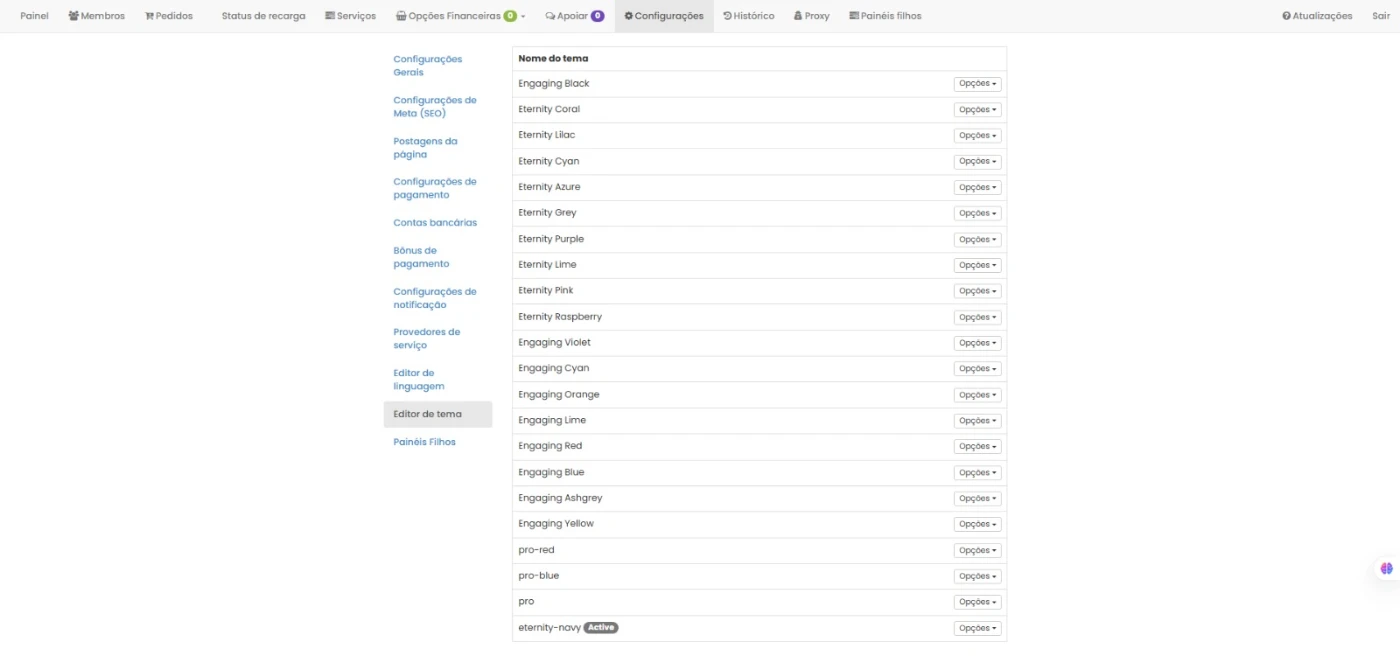This screenshot has height=663, width=1400.
Task: Click the floating brain widget icon
Action: pos(1386,568)
